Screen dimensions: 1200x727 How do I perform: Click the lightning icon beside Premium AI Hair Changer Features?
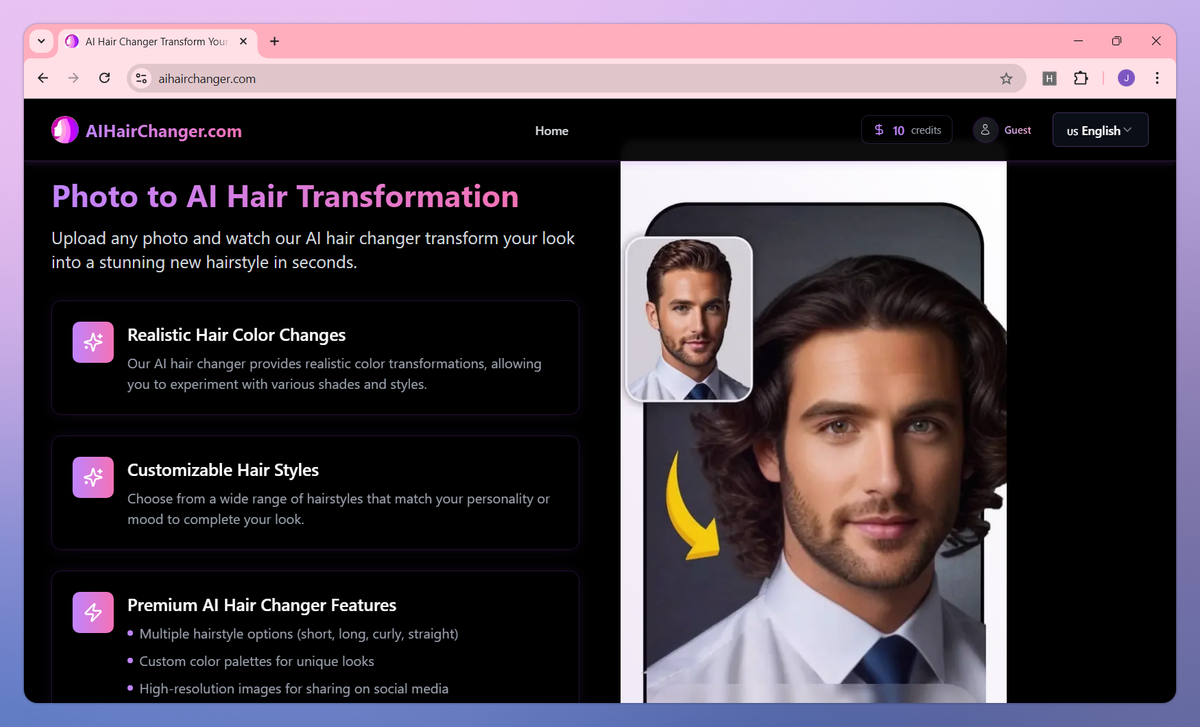[x=93, y=612]
